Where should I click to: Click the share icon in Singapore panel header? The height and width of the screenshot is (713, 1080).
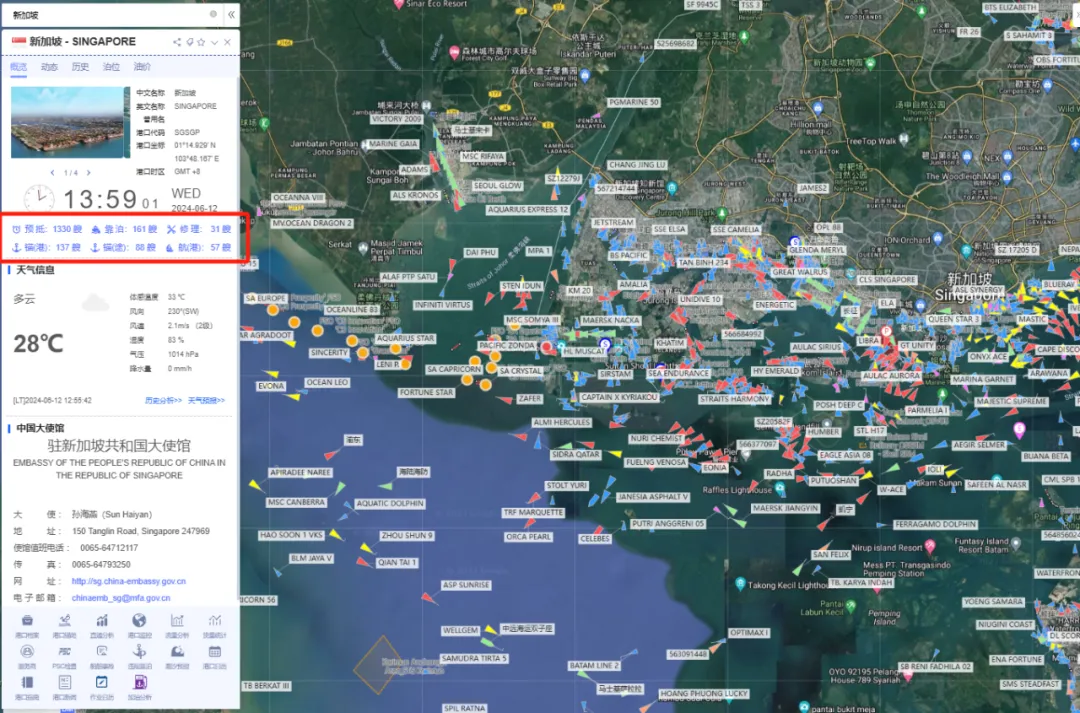(x=177, y=42)
